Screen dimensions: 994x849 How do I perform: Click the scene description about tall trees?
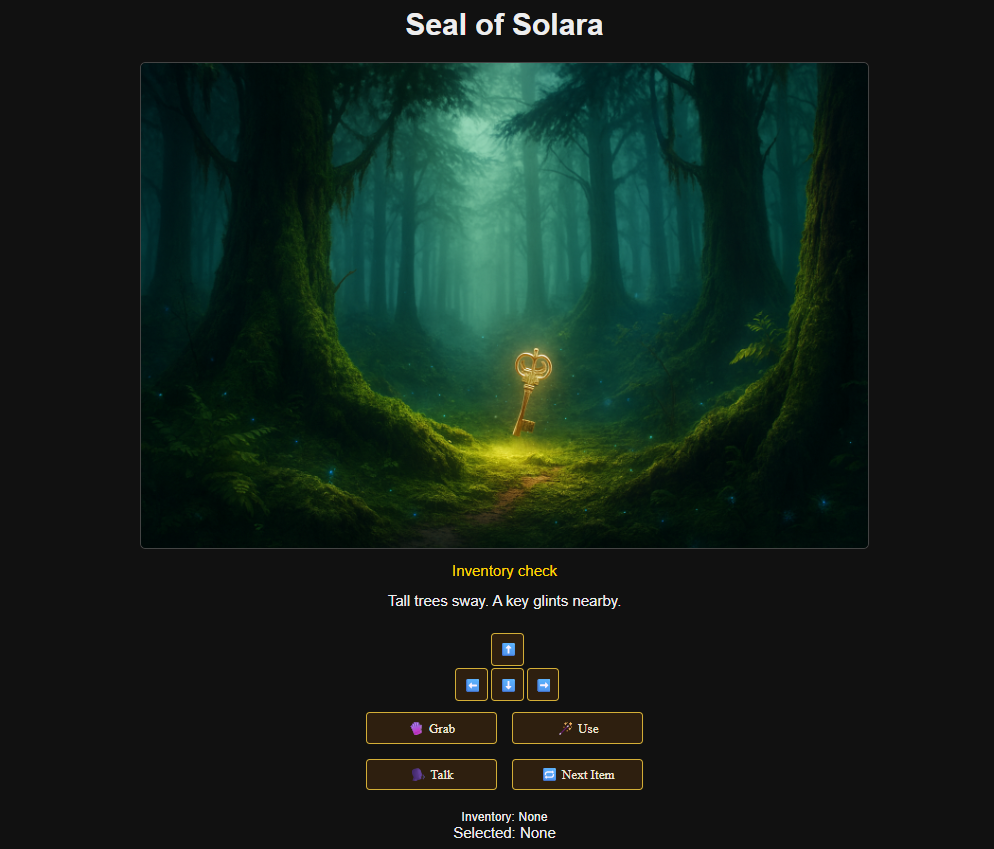[504, 601]
